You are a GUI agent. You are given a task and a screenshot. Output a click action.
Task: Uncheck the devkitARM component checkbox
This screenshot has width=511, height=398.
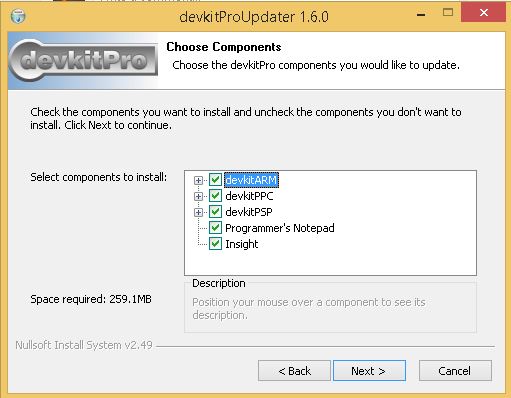[215, 180]
